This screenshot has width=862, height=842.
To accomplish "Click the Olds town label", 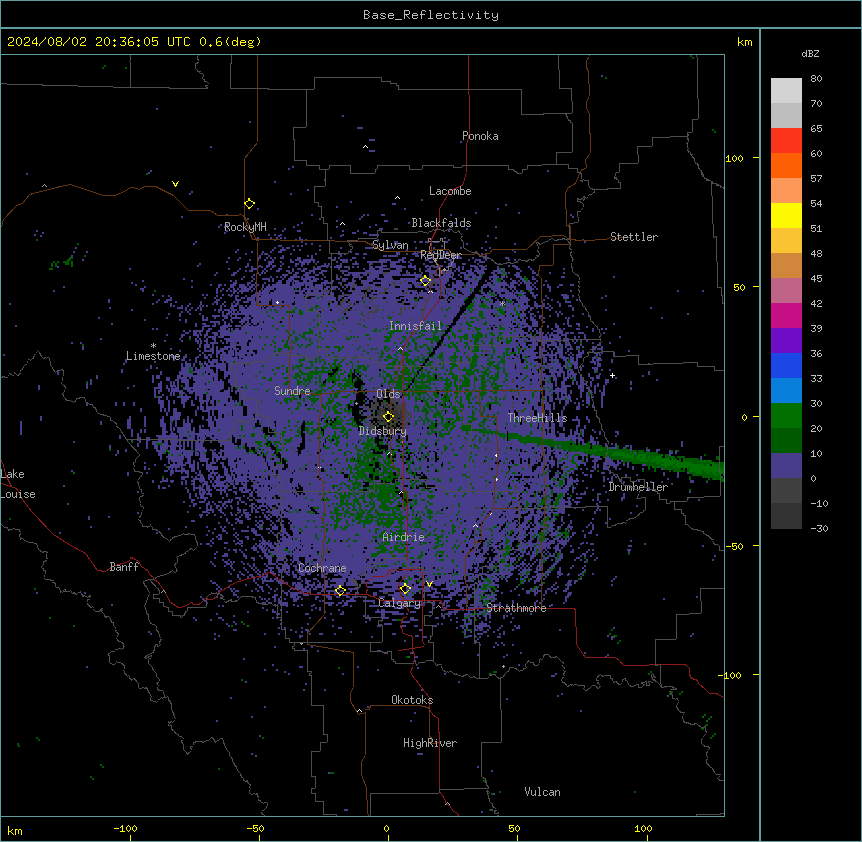I will [388, 394].
